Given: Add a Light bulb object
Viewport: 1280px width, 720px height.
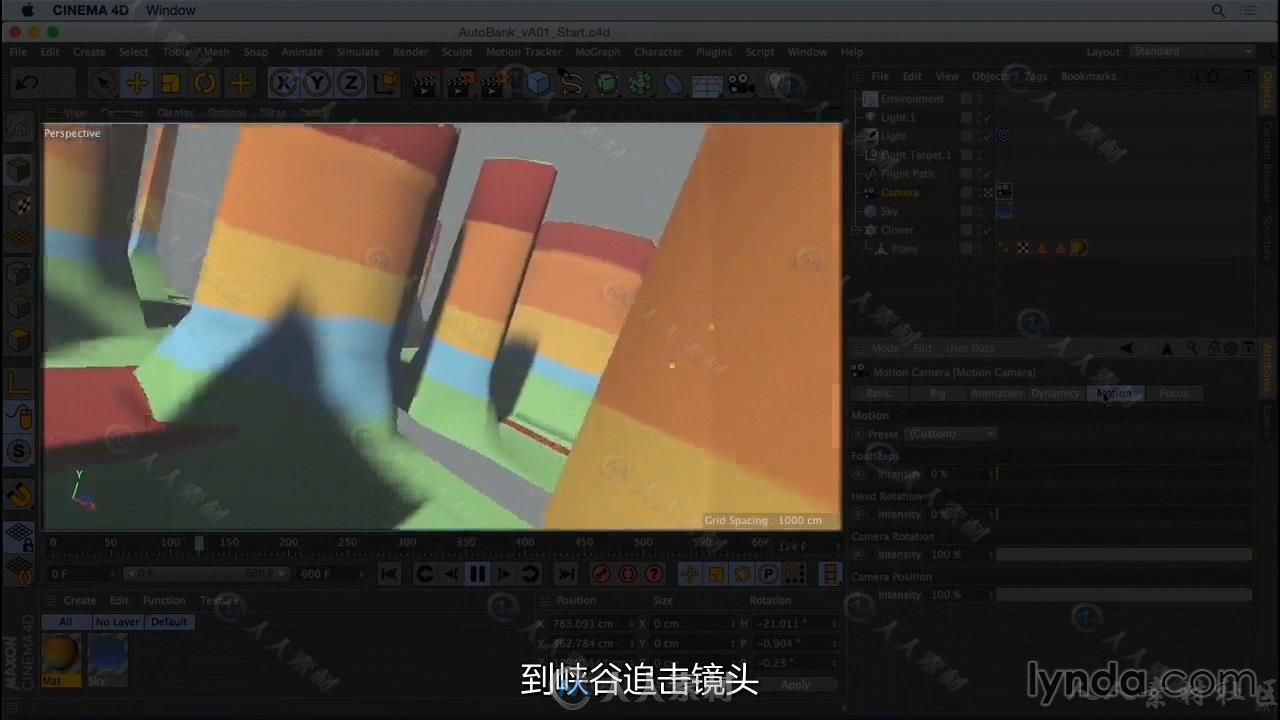Looking at the screenshot, I should point(777,84).
